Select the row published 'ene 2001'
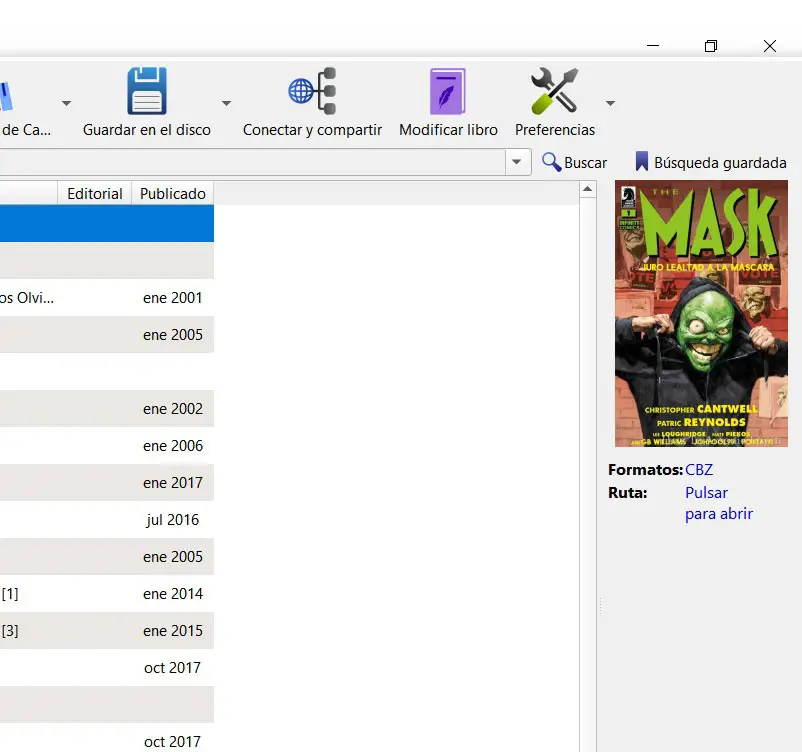The image size is (802, 752). 107,298
